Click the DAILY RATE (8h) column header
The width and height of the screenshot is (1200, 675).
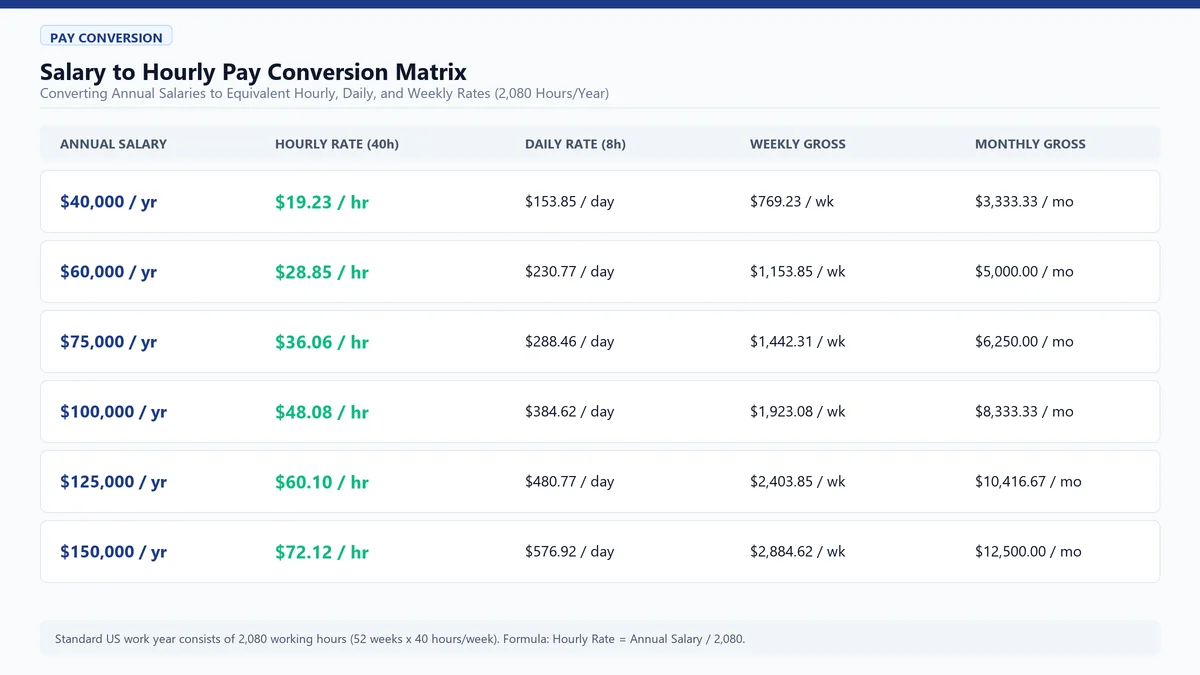575,144
